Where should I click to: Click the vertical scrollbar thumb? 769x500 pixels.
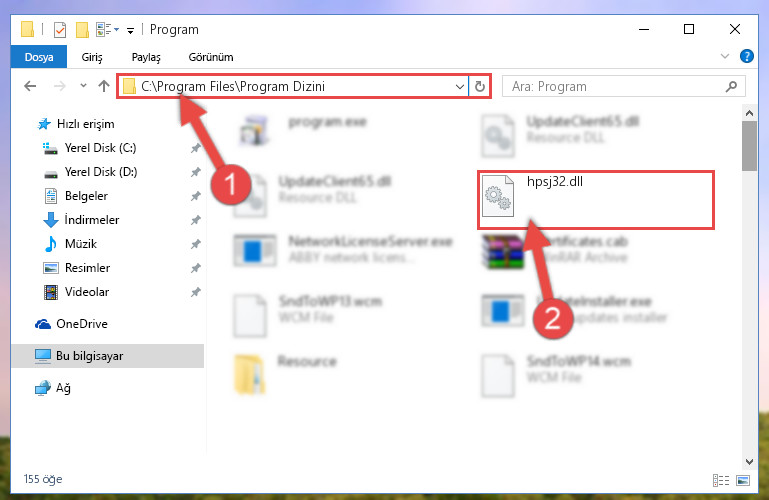coord(749,146)
